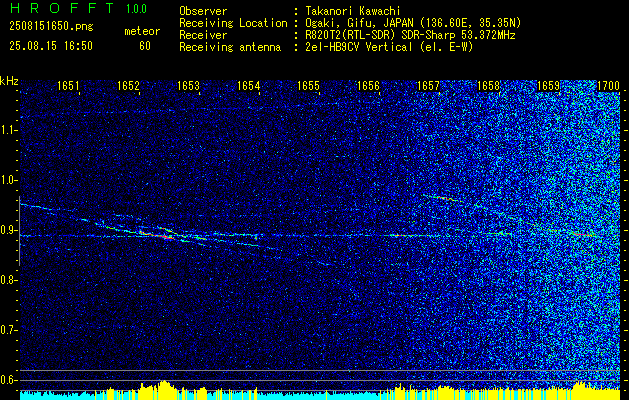
Task: Click the filename 2508151650.png
Action: 51,27
